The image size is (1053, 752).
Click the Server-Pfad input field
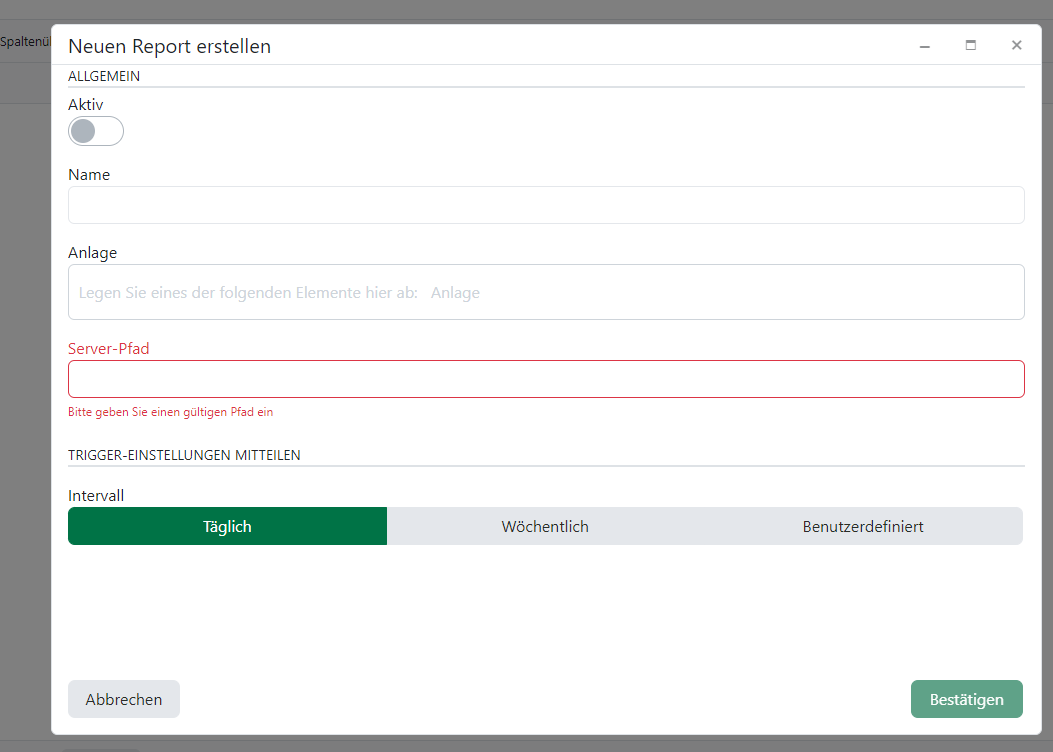pyautogui.click(x=546, y=379)
